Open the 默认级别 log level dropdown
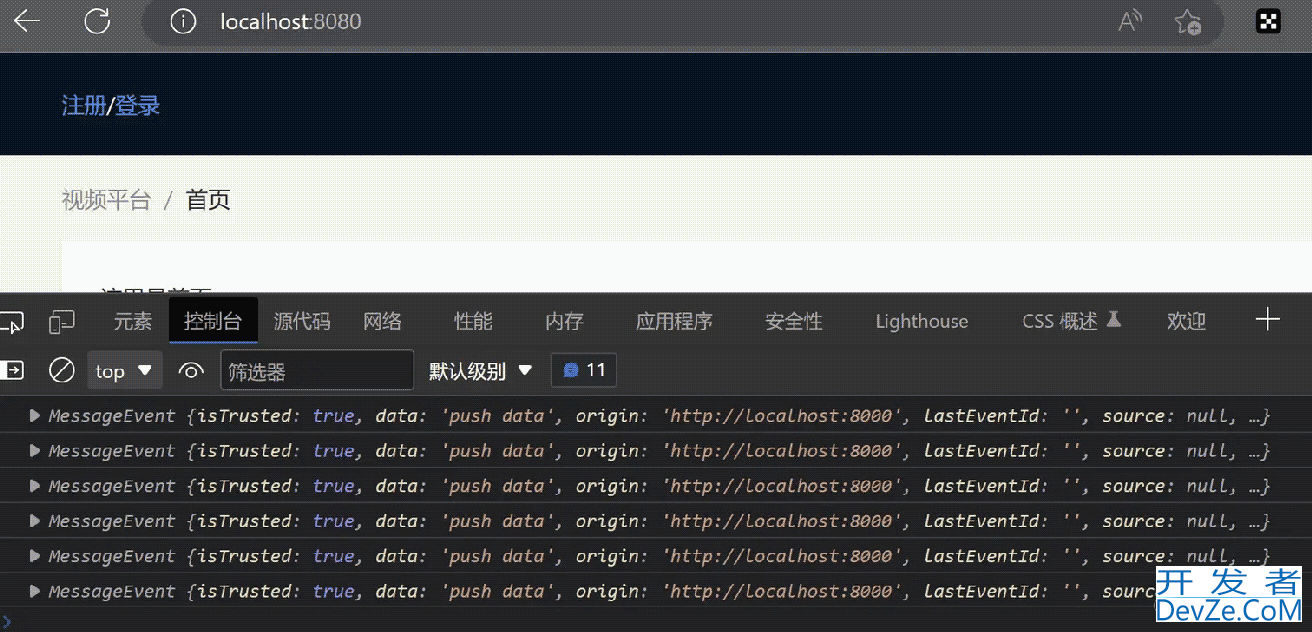Image resolution: width=1312 pixels, height=632 pixels. click(481, 371)
